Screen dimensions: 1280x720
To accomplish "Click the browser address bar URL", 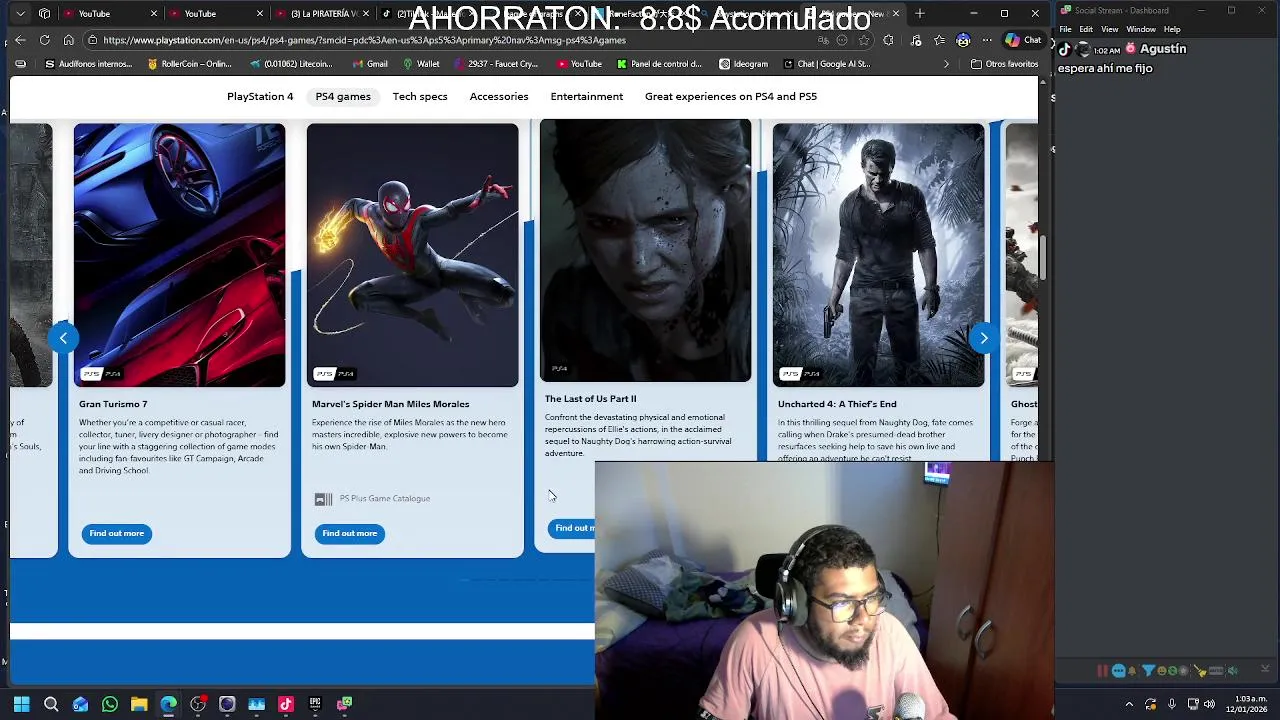I will click(x=364, y=40).
